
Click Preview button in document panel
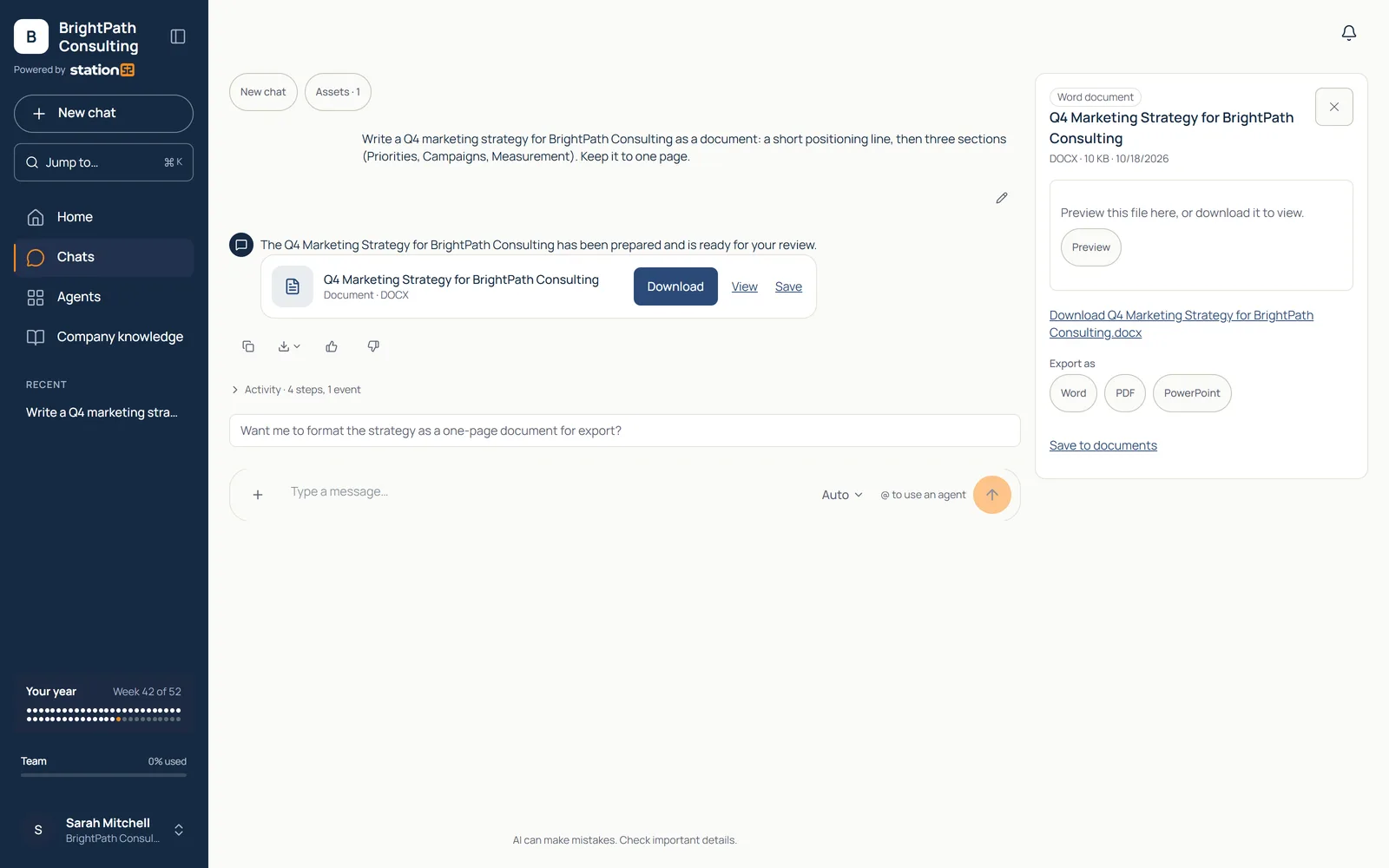click(x=1090, y=247)
